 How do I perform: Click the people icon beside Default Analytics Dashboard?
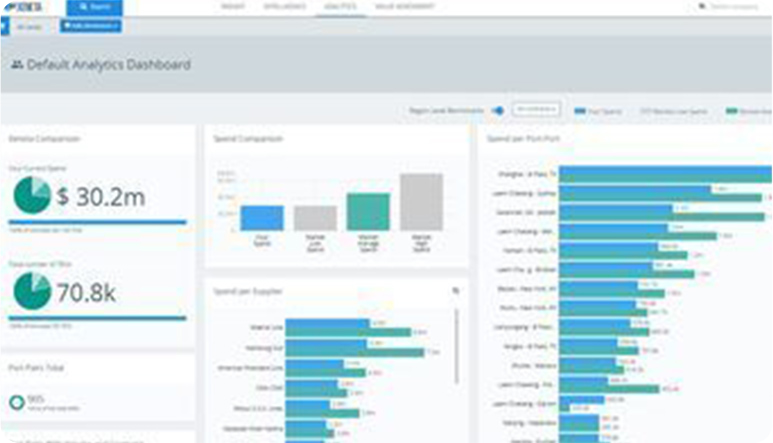17,65
